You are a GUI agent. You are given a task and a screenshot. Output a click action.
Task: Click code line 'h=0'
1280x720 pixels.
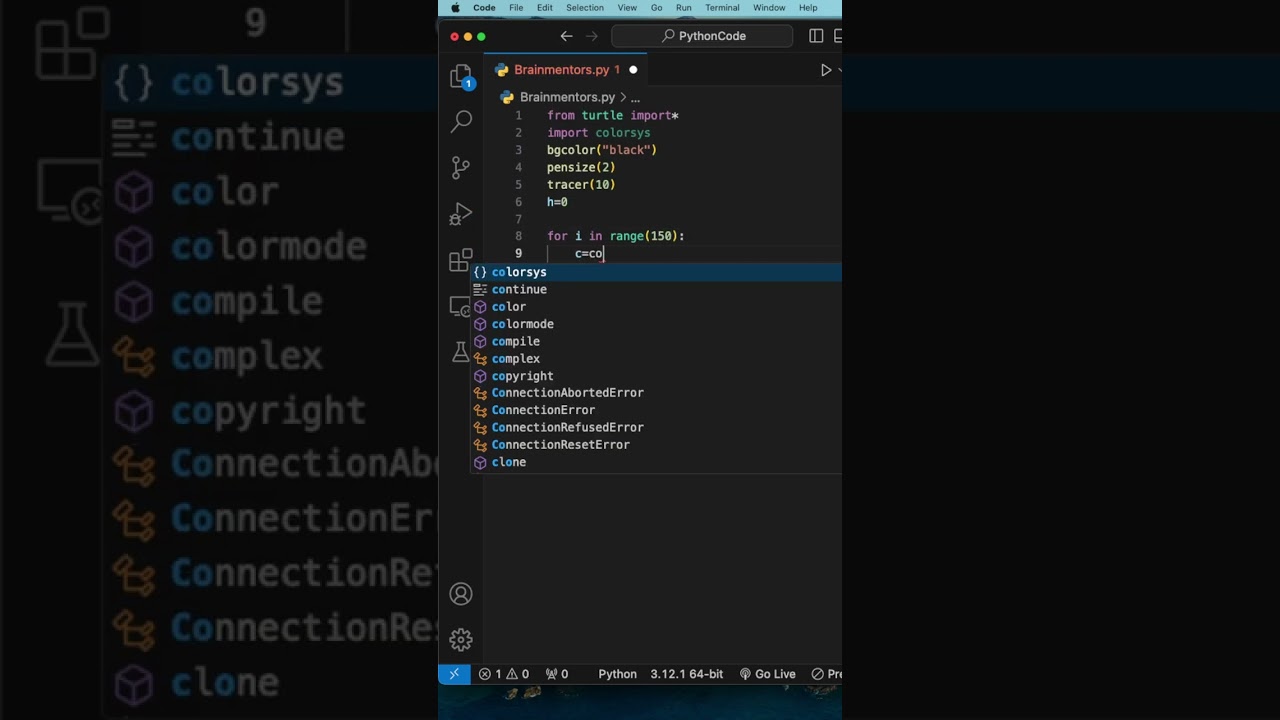557,202
